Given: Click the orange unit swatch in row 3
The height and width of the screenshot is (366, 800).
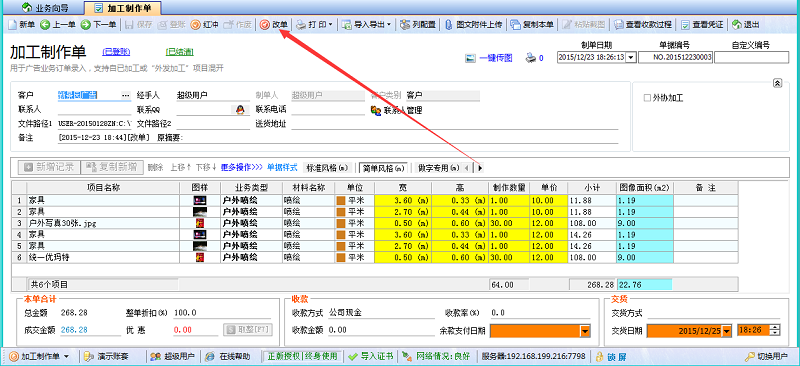Looking at the screenshot, I should tap(341, 223).
